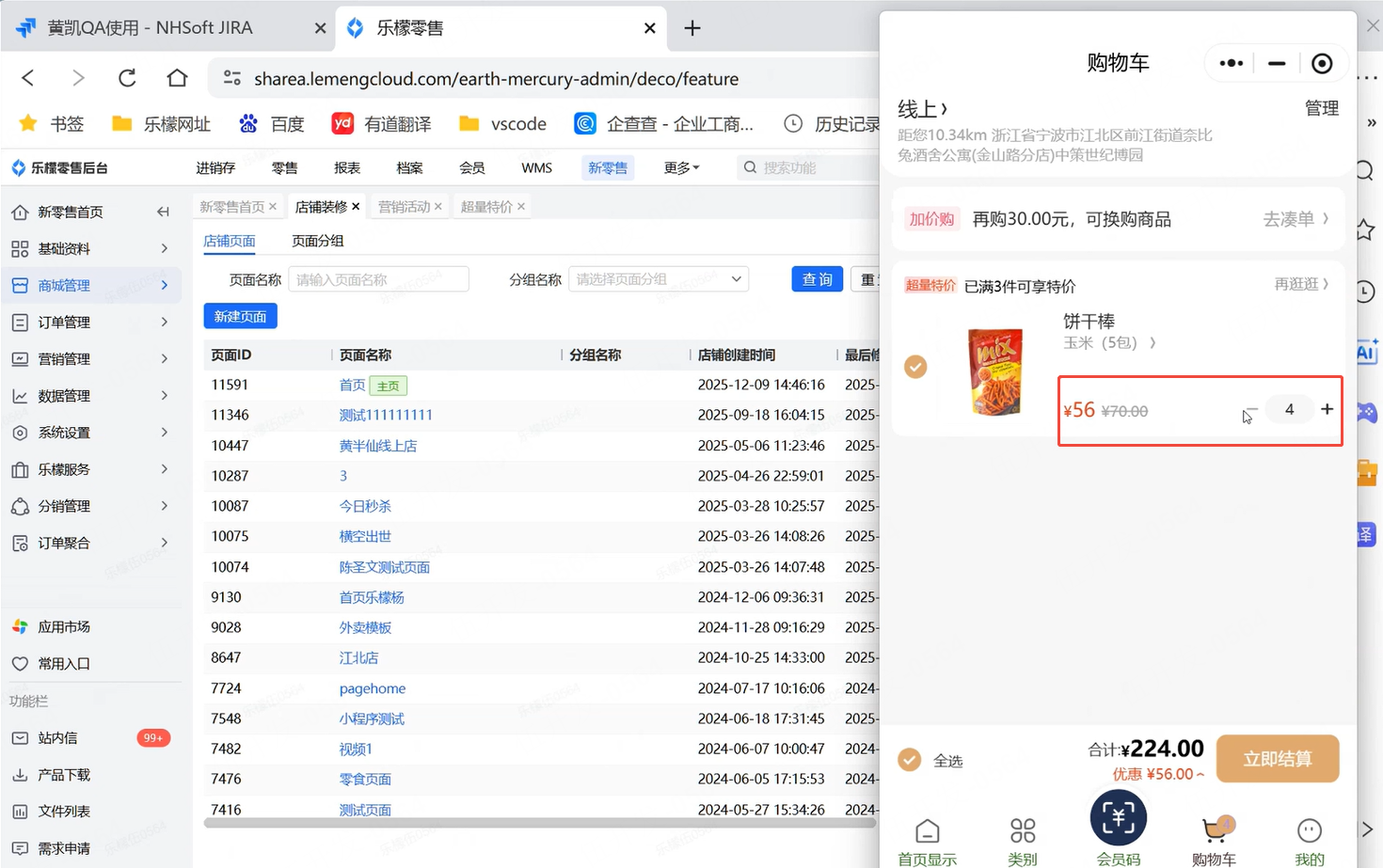Click 新建页面 button
The width and height of the screenshot is (1383, 868).
coord(240,316)
